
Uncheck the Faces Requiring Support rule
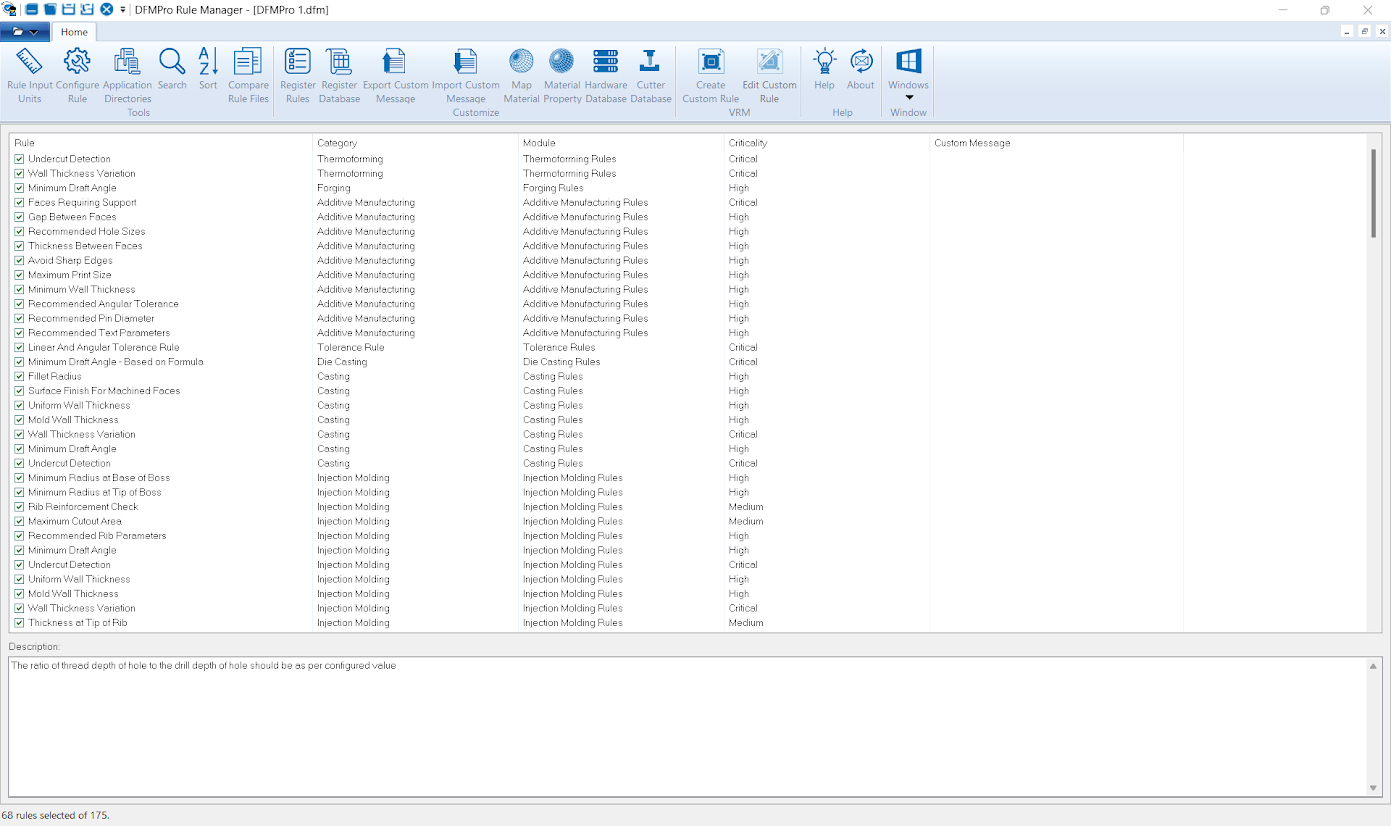point(19,203)
